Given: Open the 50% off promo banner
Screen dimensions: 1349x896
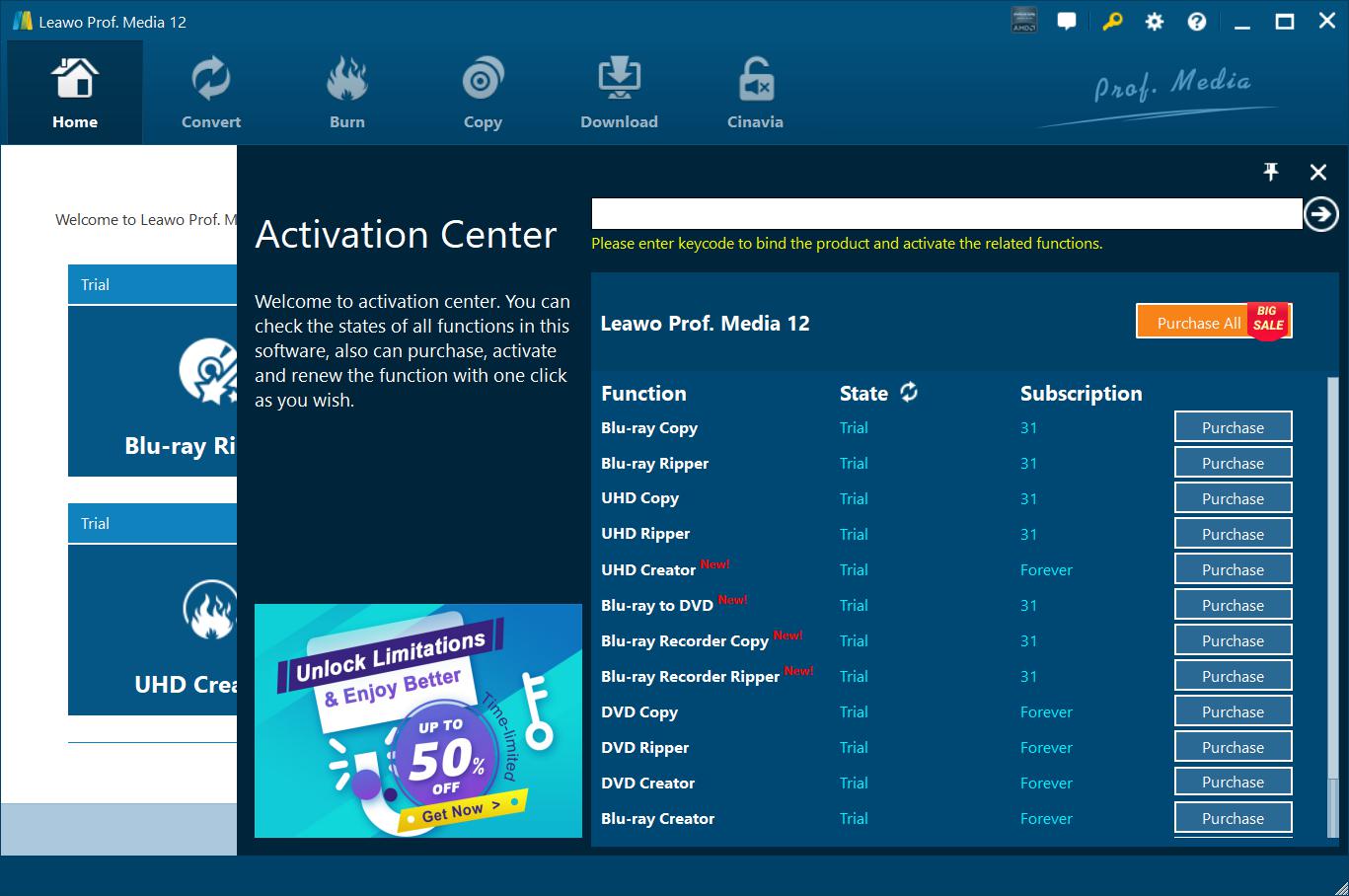Looking at the screenshot, I should [418, 720].
